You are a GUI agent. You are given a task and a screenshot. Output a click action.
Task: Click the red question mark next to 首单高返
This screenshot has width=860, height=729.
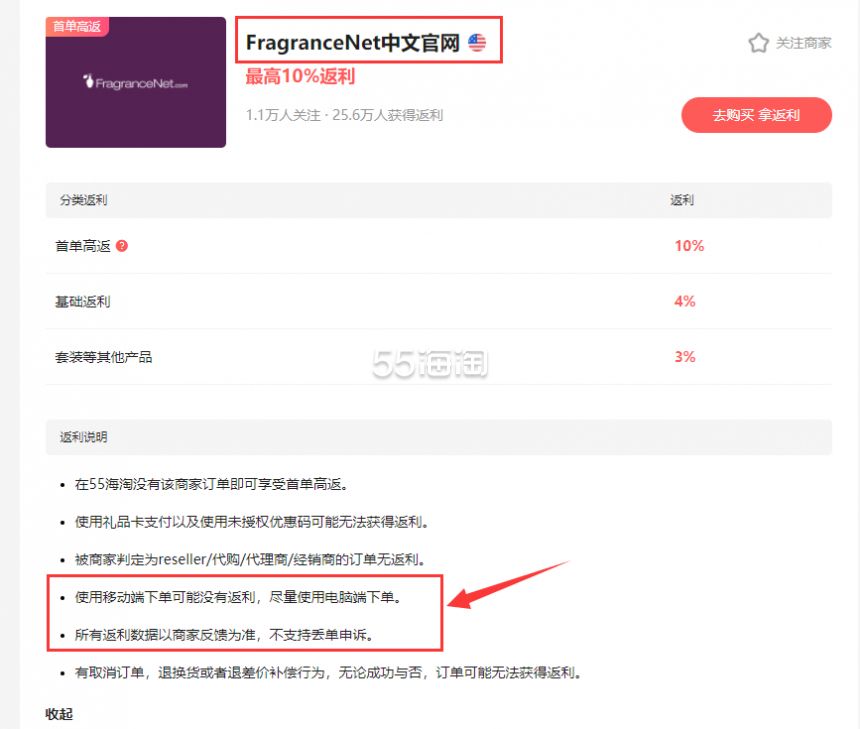122,246
